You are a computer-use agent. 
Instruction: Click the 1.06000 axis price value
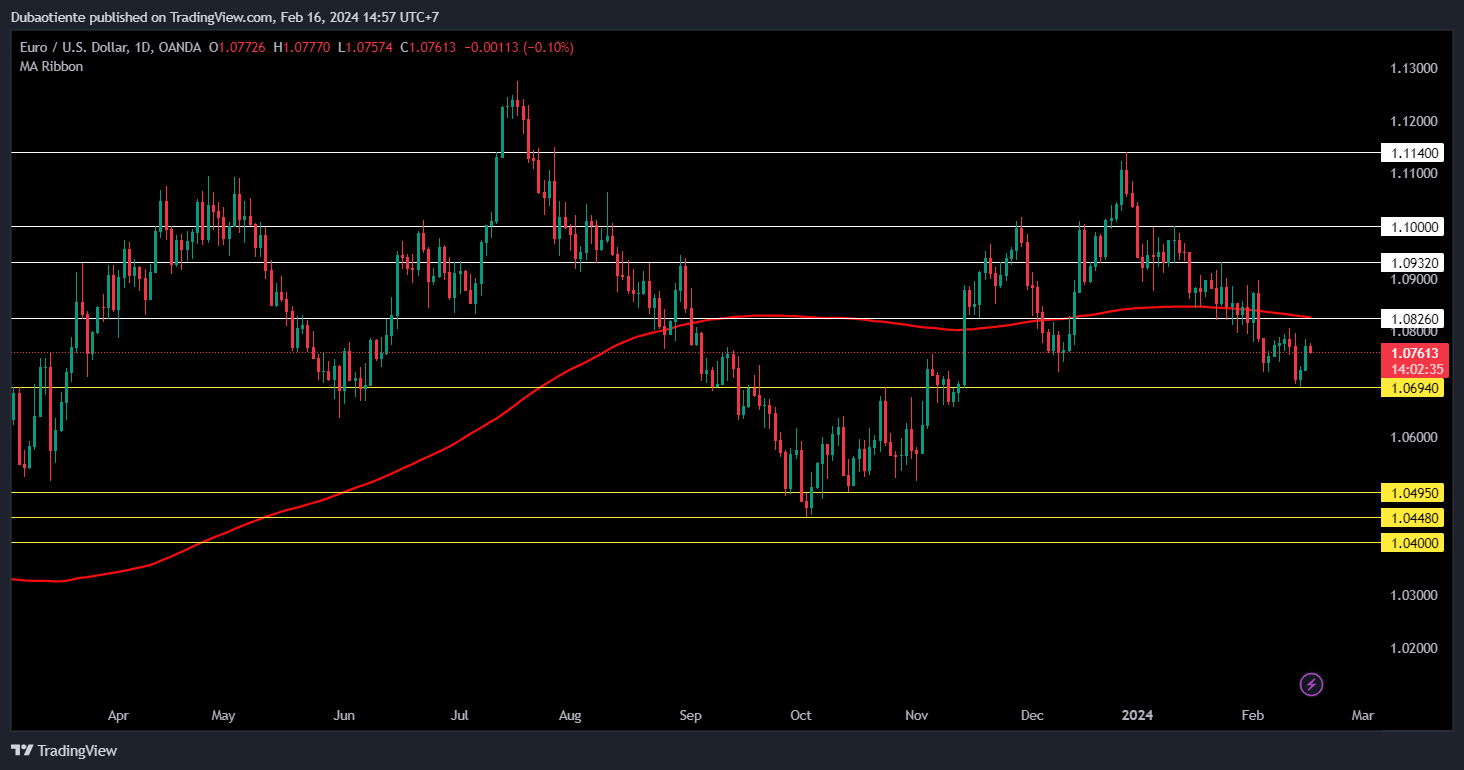point(1414,437)
